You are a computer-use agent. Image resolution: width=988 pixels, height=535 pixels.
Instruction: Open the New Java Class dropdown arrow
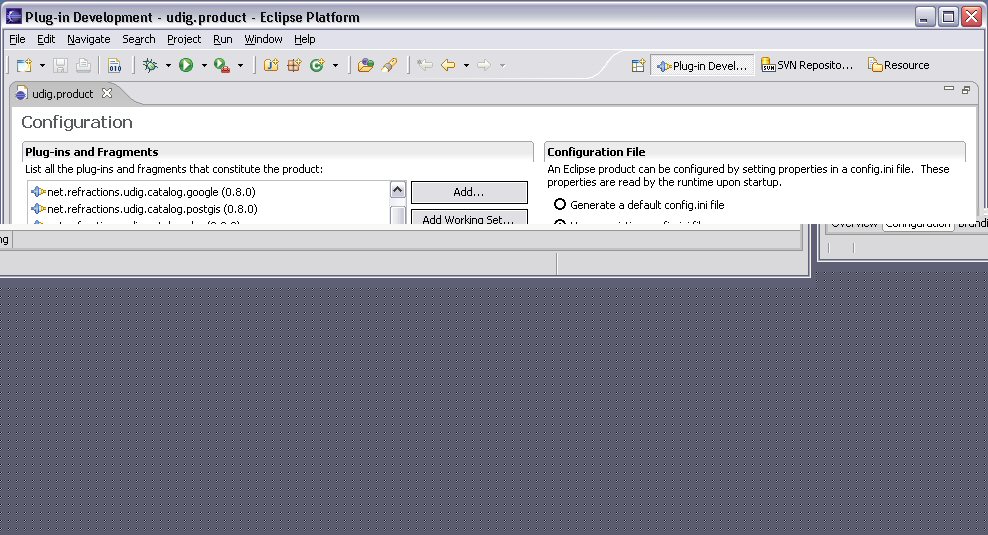(x=335, y=65)
